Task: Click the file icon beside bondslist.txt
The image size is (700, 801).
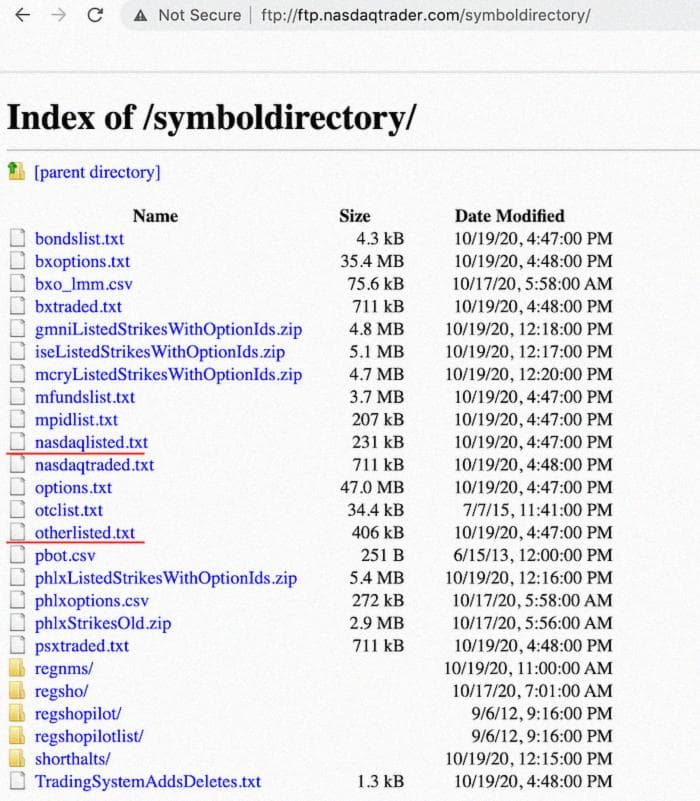Action: coord(17,238)
